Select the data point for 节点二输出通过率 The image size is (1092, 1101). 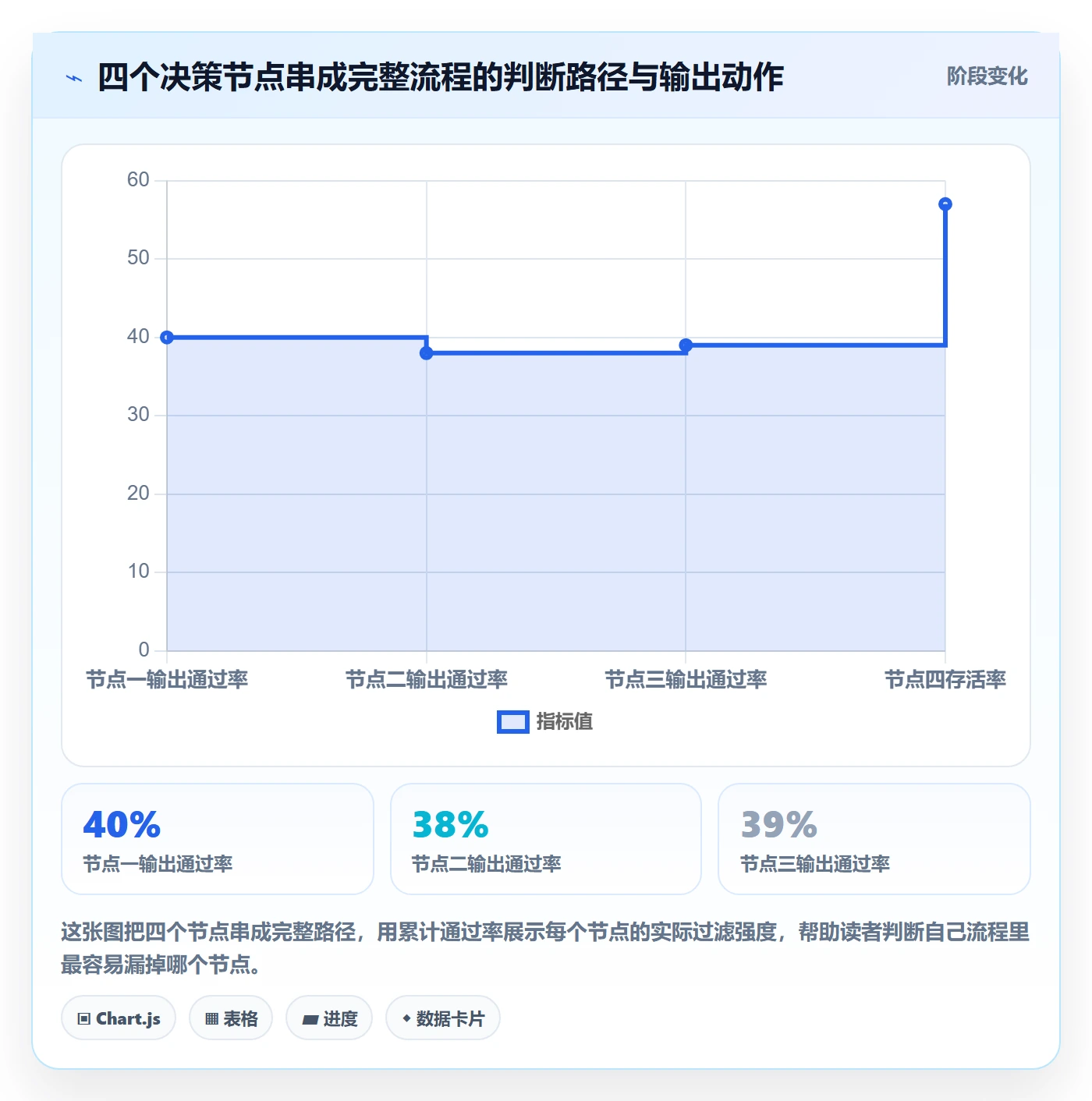click(x=427, y=353)
